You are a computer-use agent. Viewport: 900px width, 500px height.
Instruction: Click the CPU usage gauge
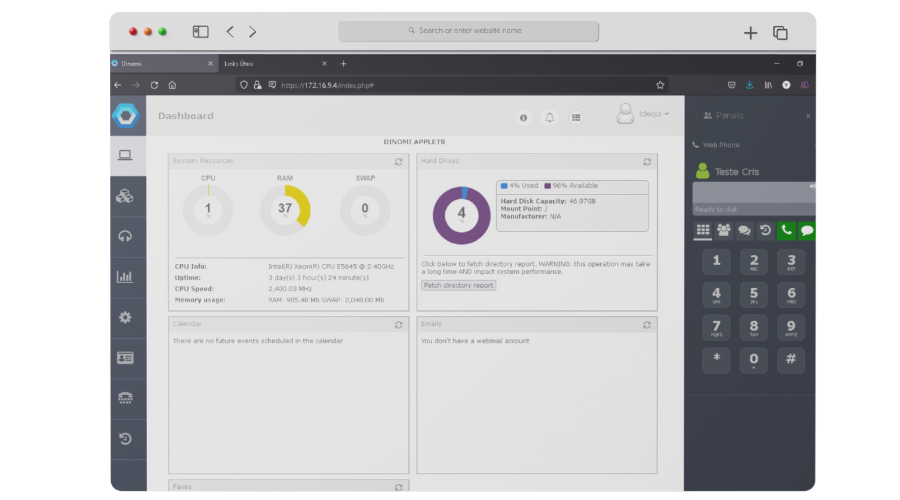(x=208, y=210)
